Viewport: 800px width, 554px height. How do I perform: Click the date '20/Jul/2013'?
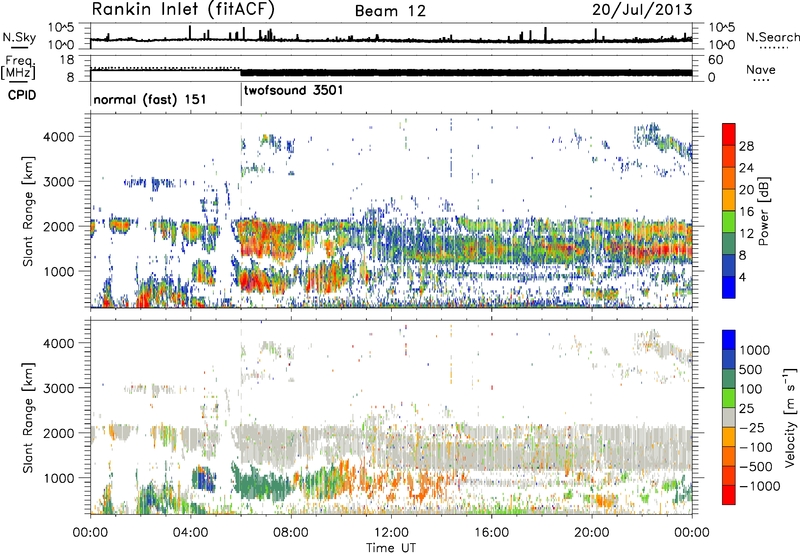point(642,10)
